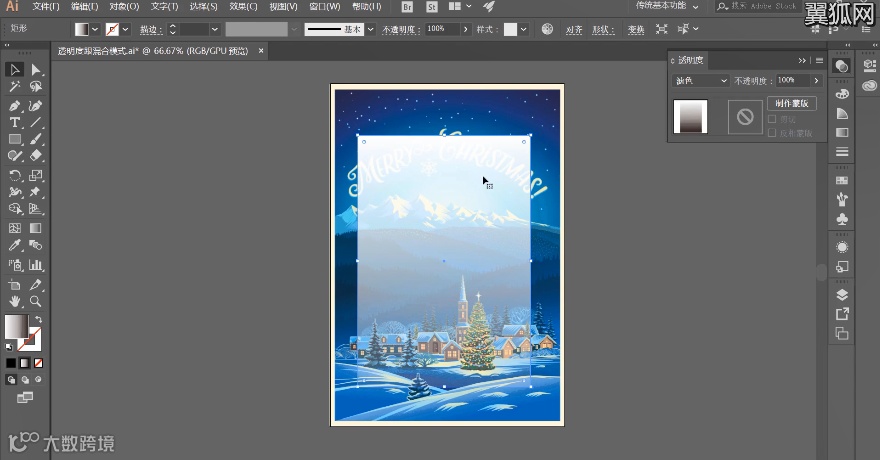The width and height of the screenshot is (880, 460).
Task: Open the Symbols panel icon
Action: (842, 218)
